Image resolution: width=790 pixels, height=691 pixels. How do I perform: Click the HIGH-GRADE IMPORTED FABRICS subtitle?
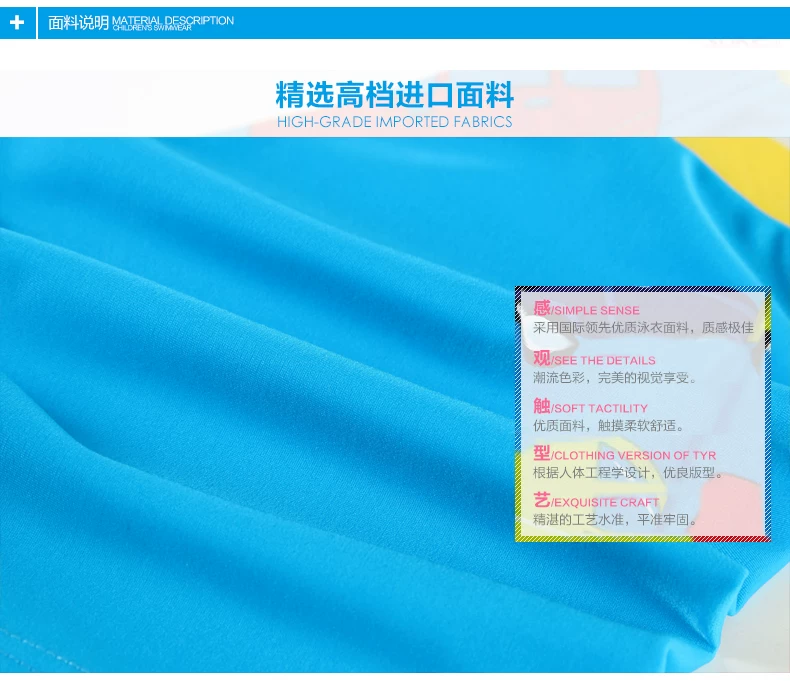(x=394, y=122)
